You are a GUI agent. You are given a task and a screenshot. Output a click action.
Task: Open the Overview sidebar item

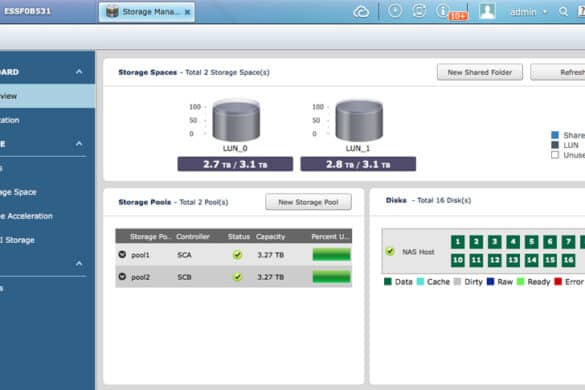tap(47, 96)
